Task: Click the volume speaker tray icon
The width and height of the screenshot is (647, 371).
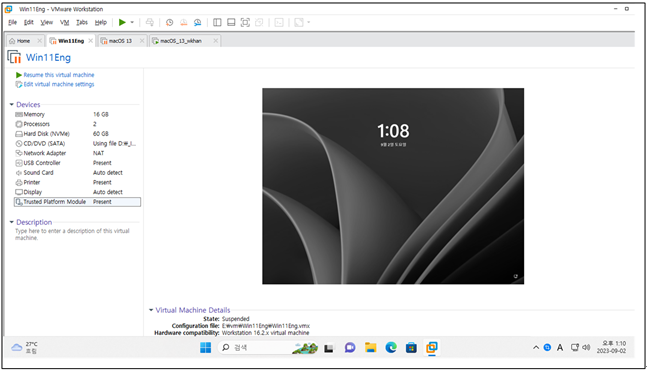Action: tap(586, 347)
